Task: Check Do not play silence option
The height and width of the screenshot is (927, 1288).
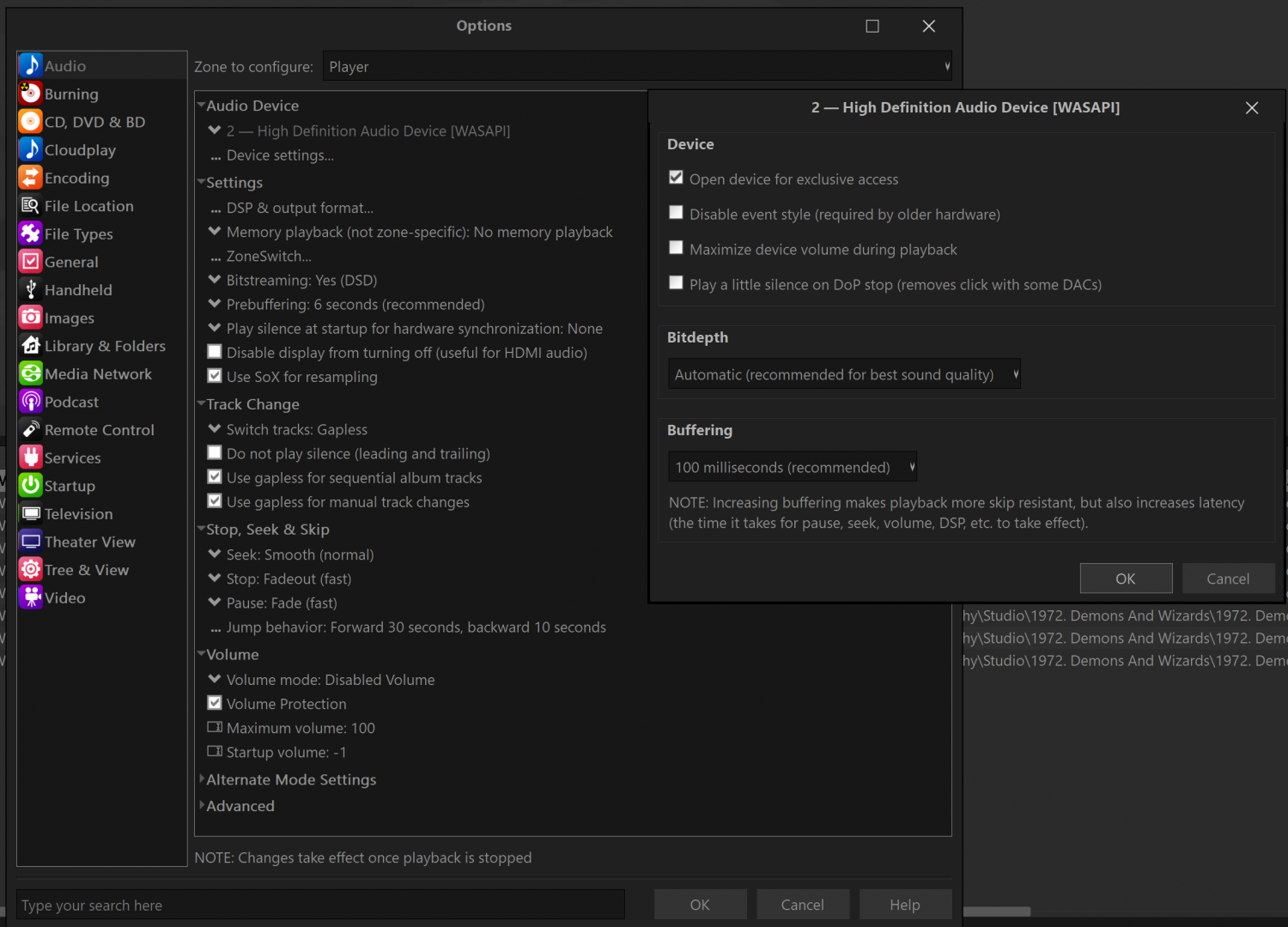Action: tap(215, 453)
